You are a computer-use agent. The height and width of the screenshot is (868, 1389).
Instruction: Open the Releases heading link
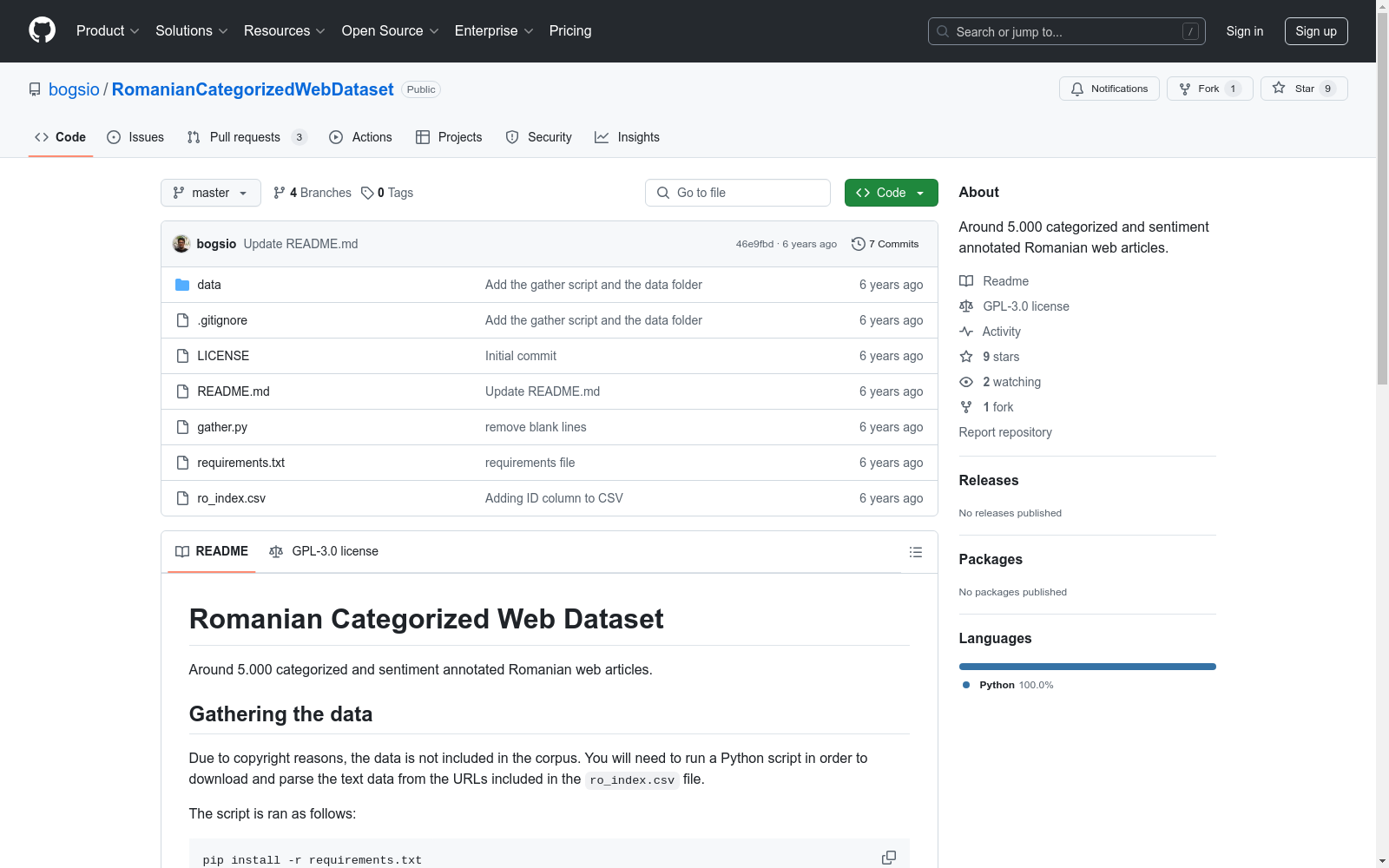[x=989, y=480]
